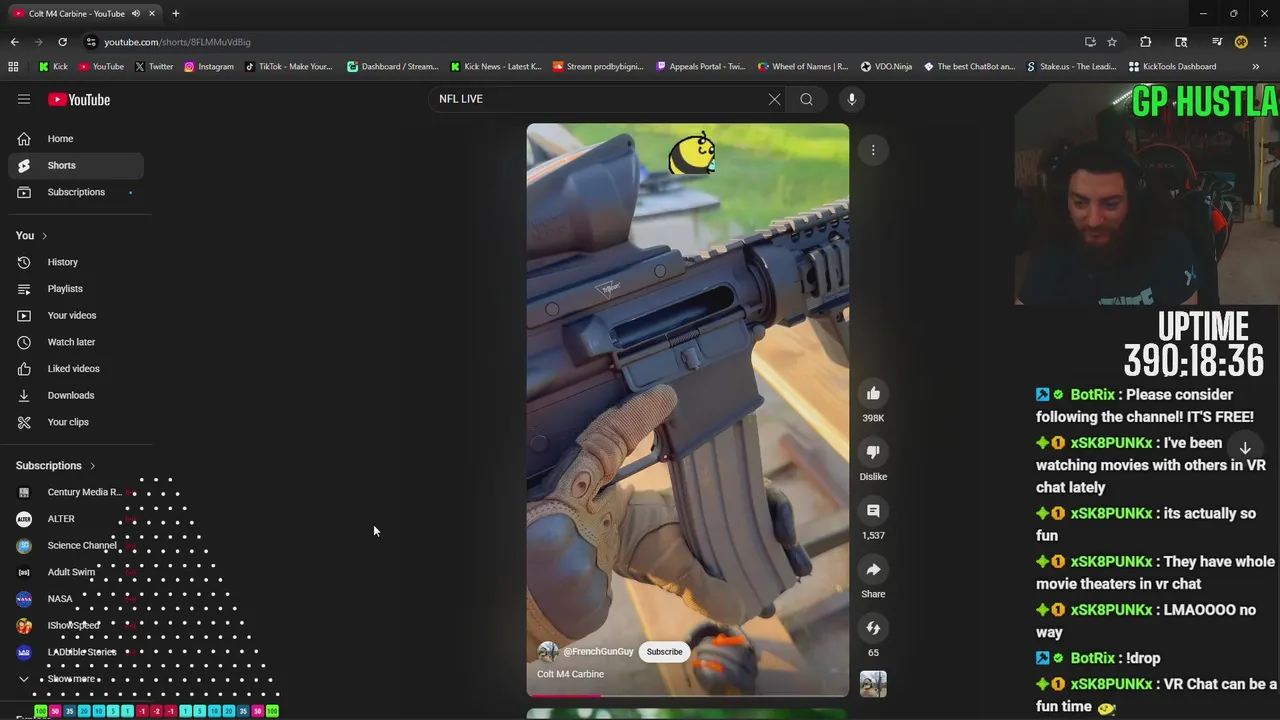Screen dimensions: 1280x720
Task: Close the Colt M4 Carbine tab
Action: tap(152, 14)
